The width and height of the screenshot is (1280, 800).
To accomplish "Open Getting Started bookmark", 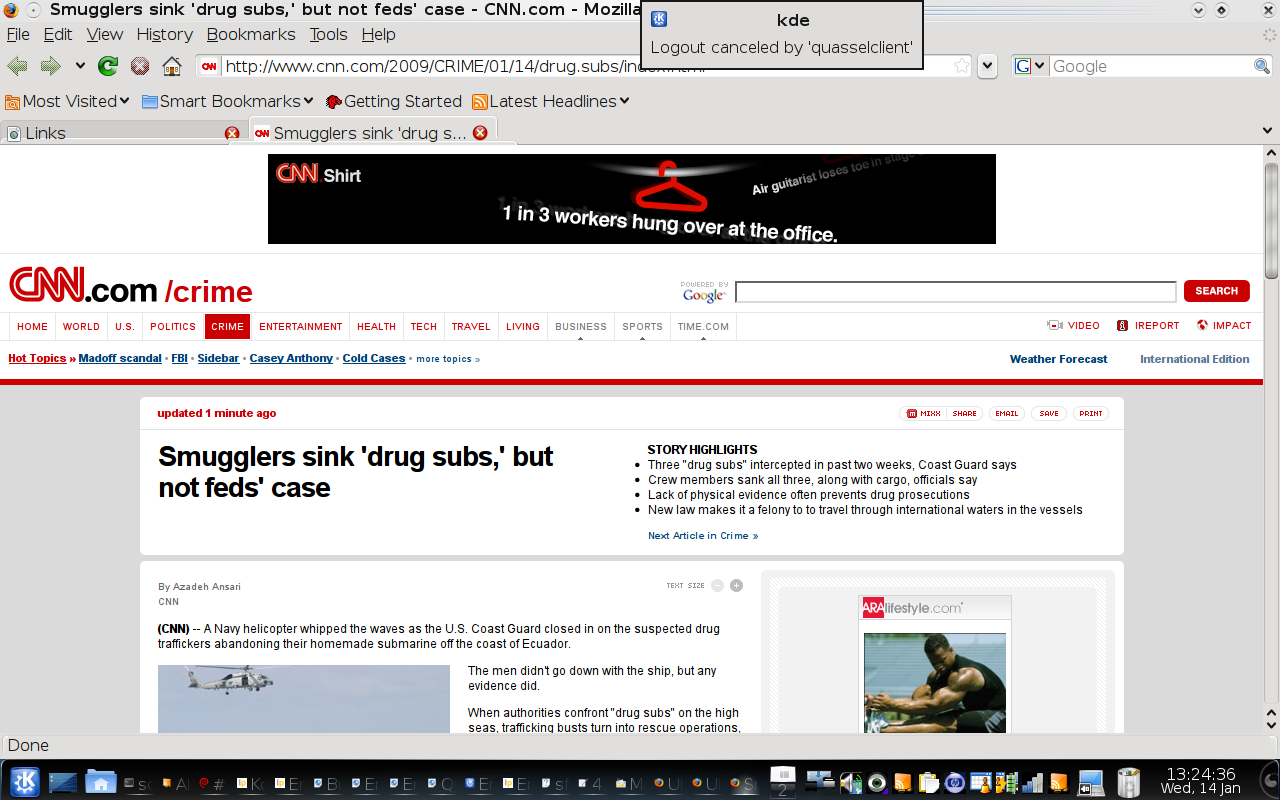I will point(394,101).
